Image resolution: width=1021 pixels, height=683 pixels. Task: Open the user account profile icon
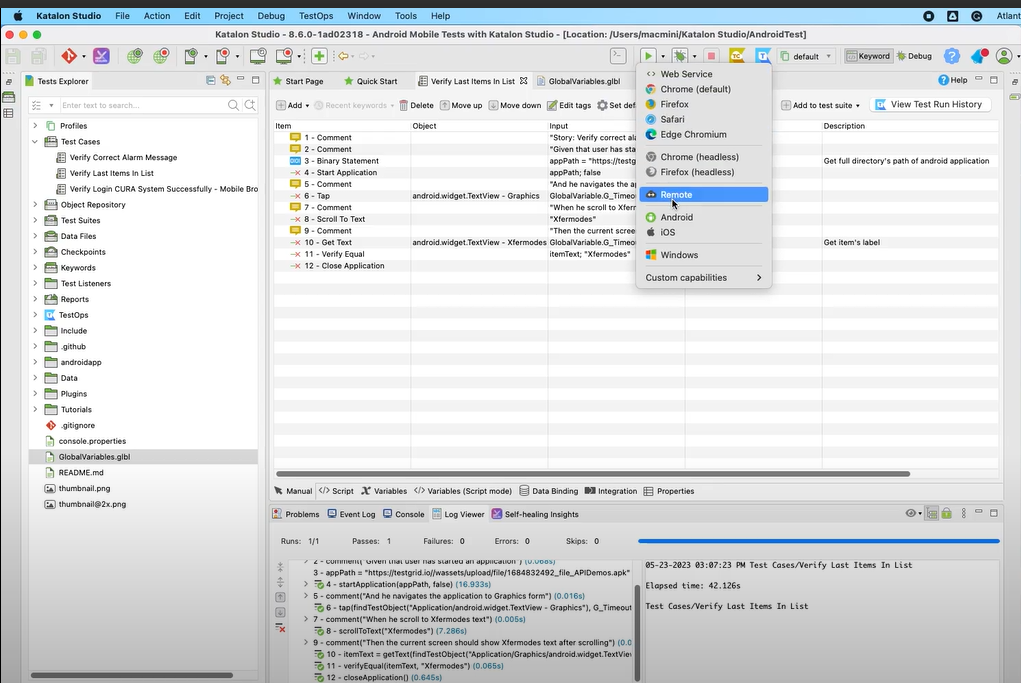[x=1004, y=56]
